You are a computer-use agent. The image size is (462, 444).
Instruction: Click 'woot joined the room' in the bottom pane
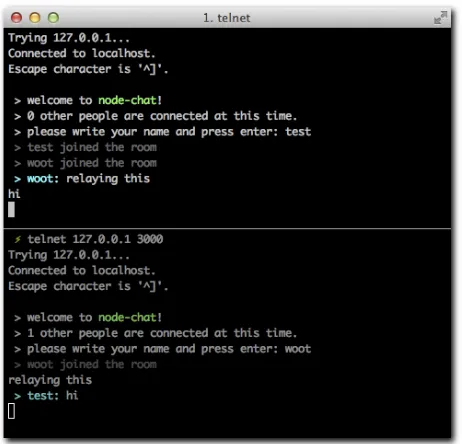[85, 364]
